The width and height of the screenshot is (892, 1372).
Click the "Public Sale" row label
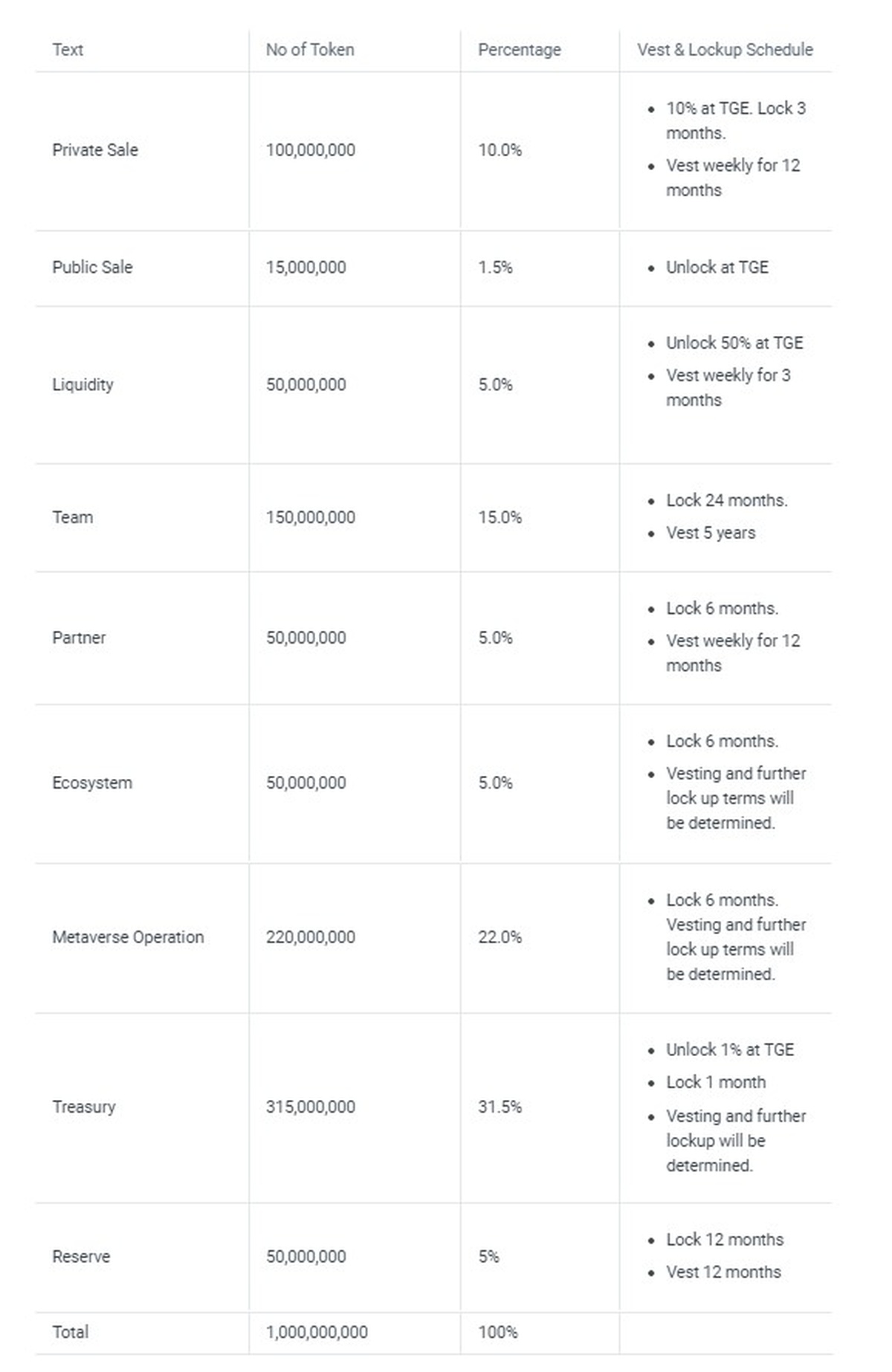click(x=92, y=268)
